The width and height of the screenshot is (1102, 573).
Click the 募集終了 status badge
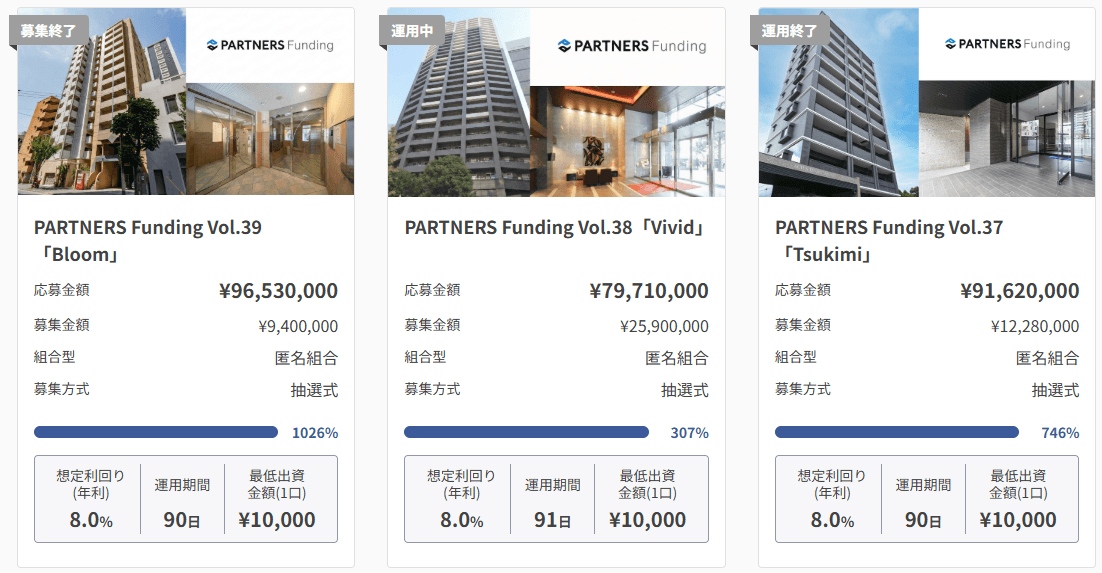click(46, 29)
